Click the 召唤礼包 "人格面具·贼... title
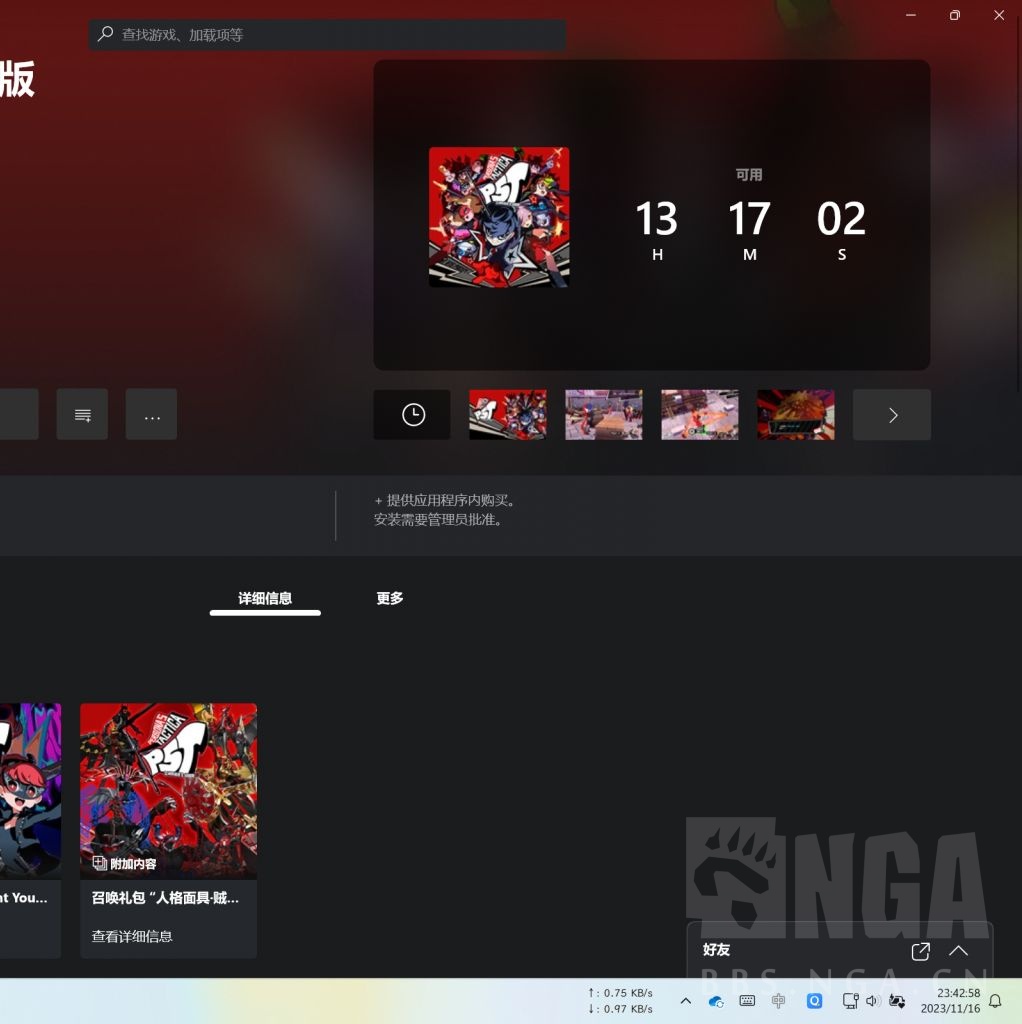 [165, 898]
